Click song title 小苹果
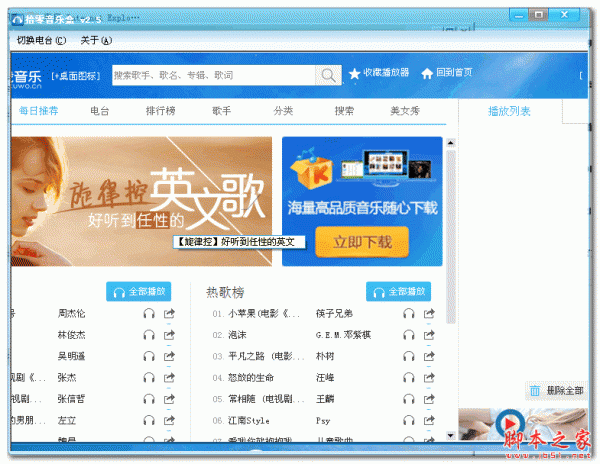 coord(264,314)
